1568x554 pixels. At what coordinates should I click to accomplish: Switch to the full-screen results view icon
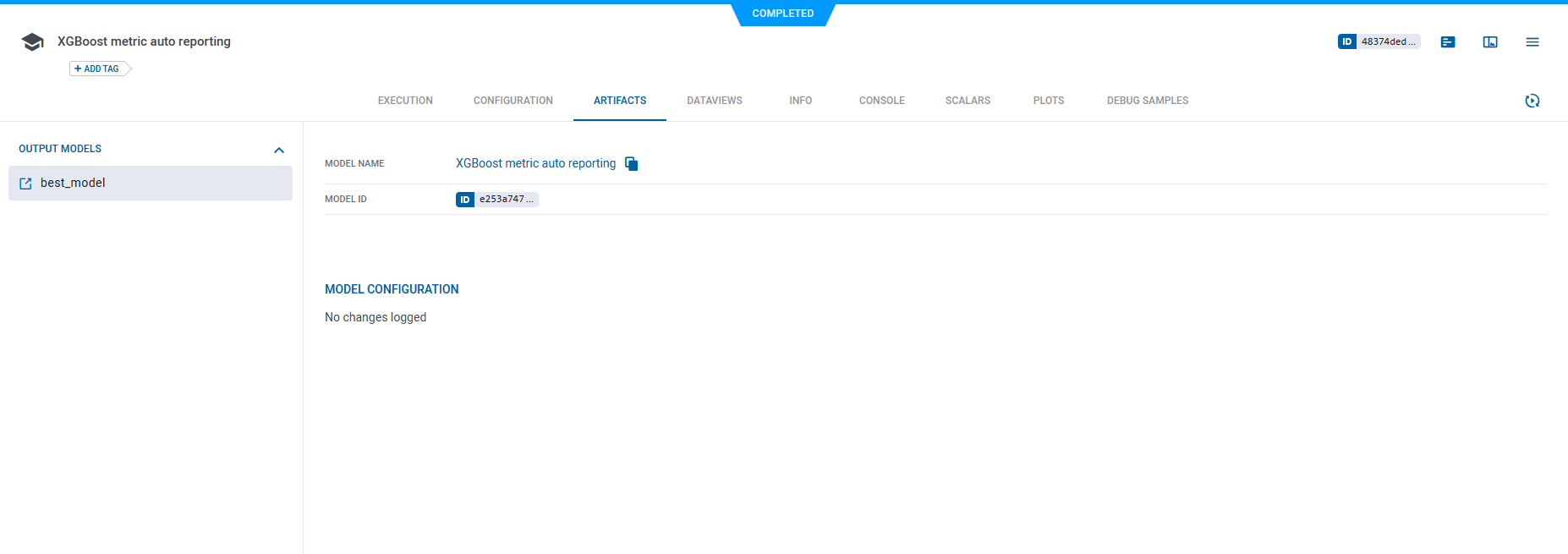(1489, 41)
